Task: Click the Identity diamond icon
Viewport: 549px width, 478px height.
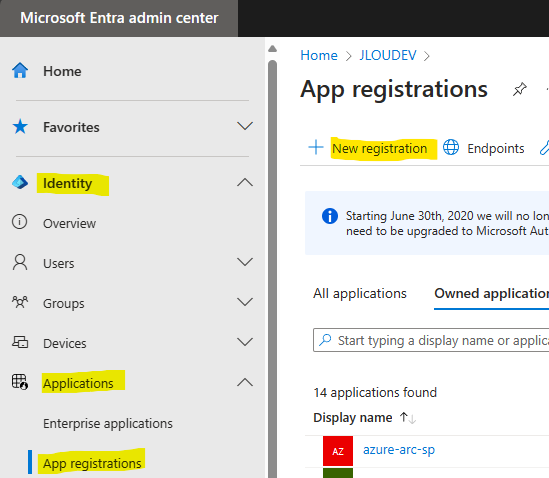Action: (x=20, y=182)
